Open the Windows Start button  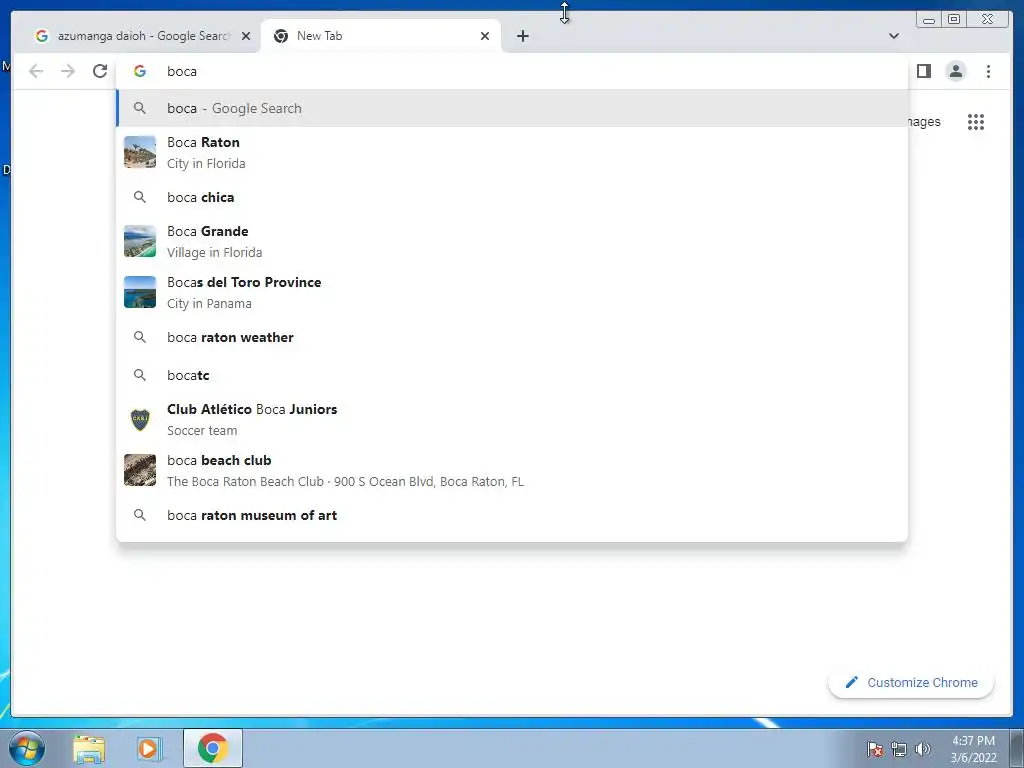click(27, 748)
